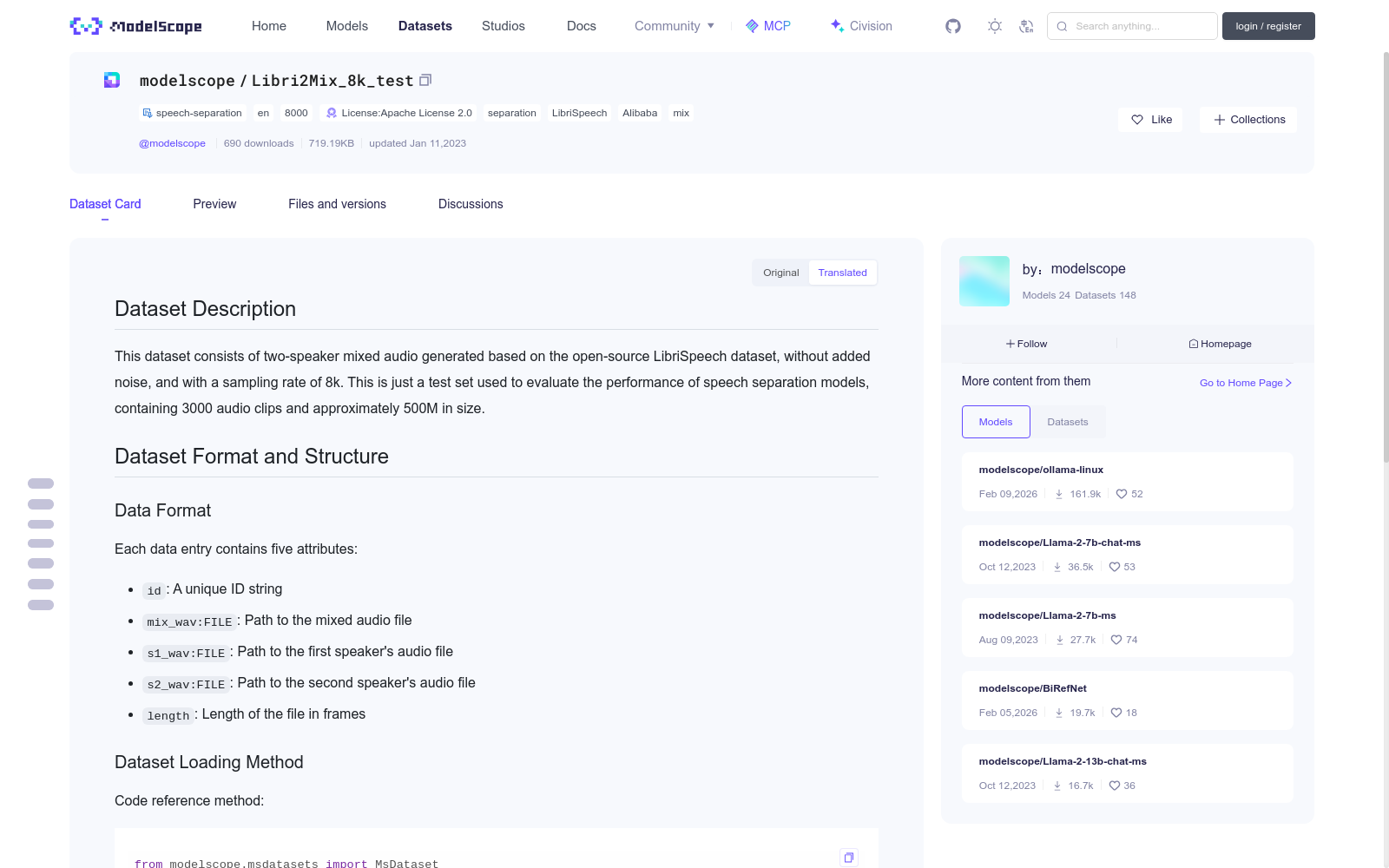Image resolution: width=1389 pixels, height=868 pixels.
Task: Copy the dataset name Libri2Mix_8k_test
Action: tap(425, 80)
